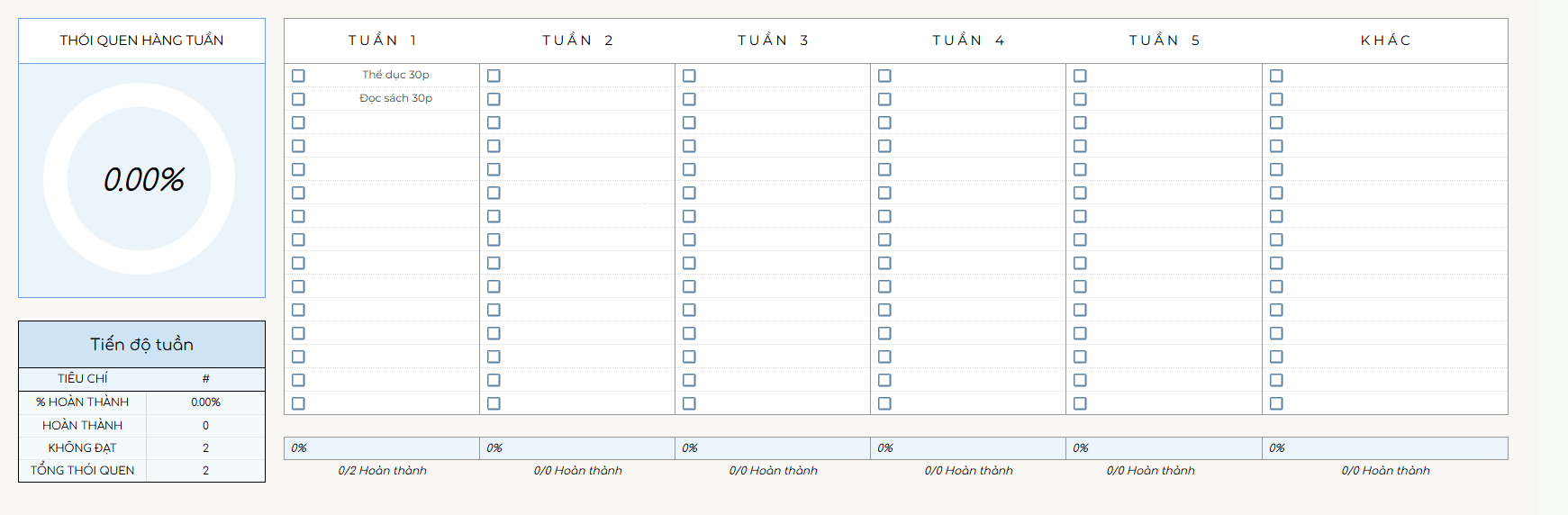The image size is (1568, 515).
Task: Select the "Đọc sách 30p" habit name cell
Action: click(x=395, y=98)
